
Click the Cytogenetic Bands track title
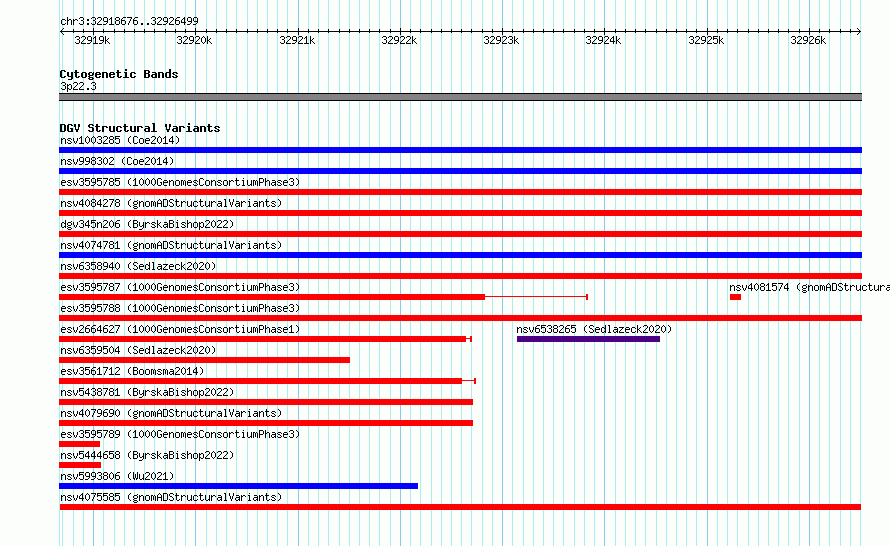(119, 74)
